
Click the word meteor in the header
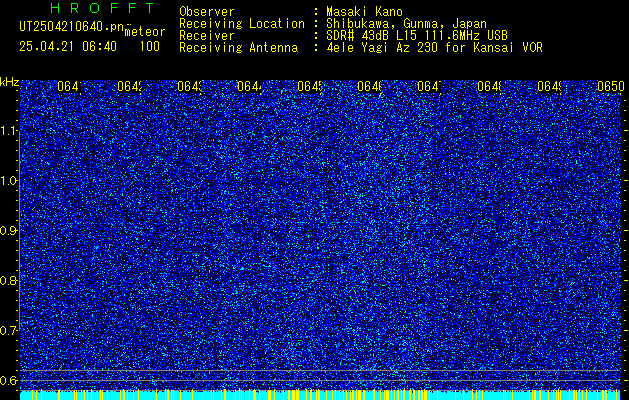click(145, 32)
